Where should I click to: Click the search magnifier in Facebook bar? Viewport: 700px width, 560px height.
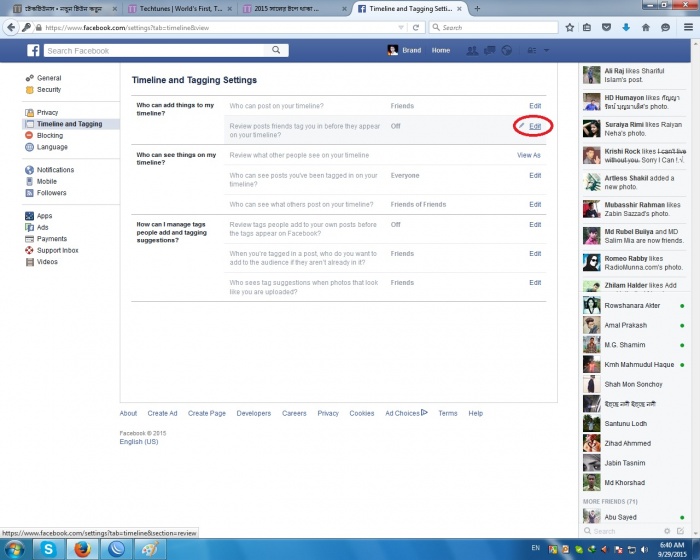[x=276, y=50]
